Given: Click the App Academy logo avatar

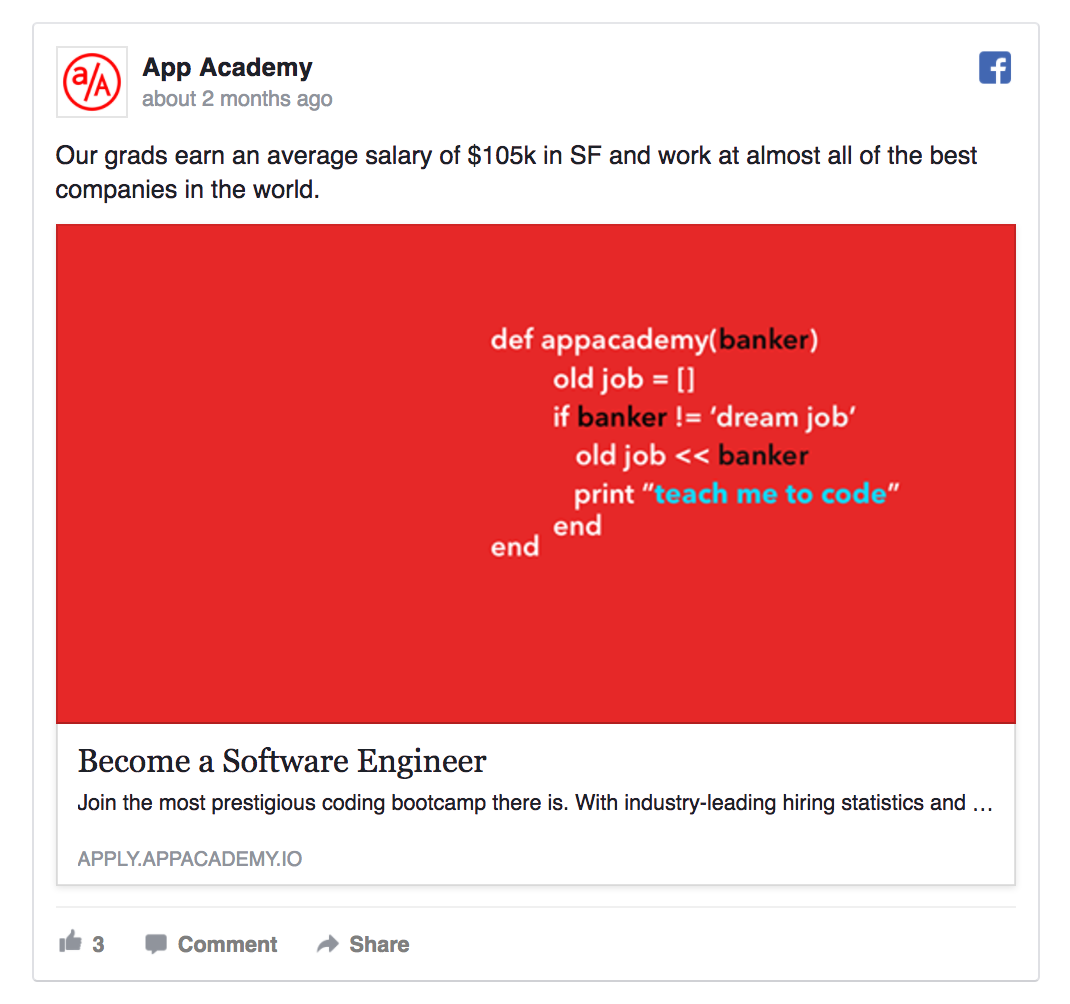Looking at the screenshot, I should click(91, 82).
